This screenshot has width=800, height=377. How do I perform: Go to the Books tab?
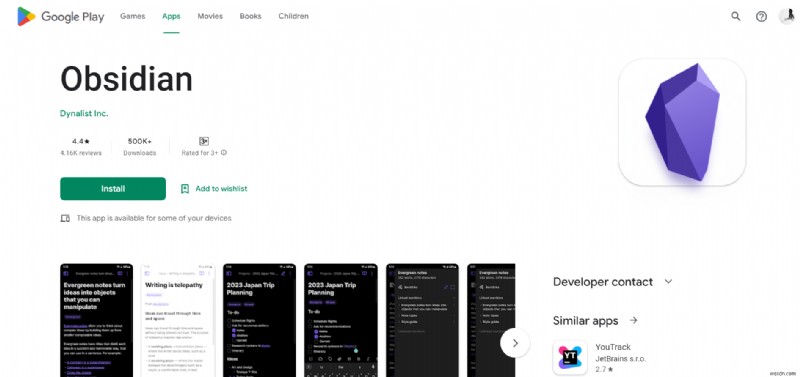point(251,16)
